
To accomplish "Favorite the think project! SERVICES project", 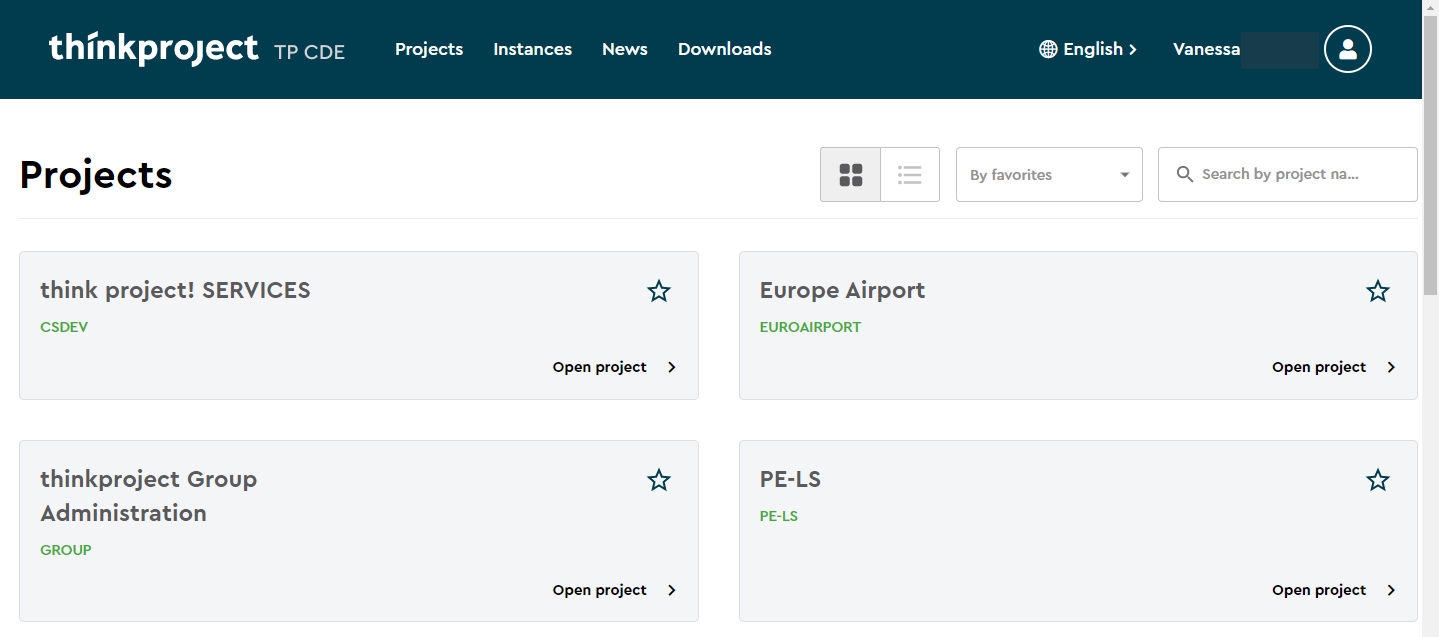I will 659,291.
